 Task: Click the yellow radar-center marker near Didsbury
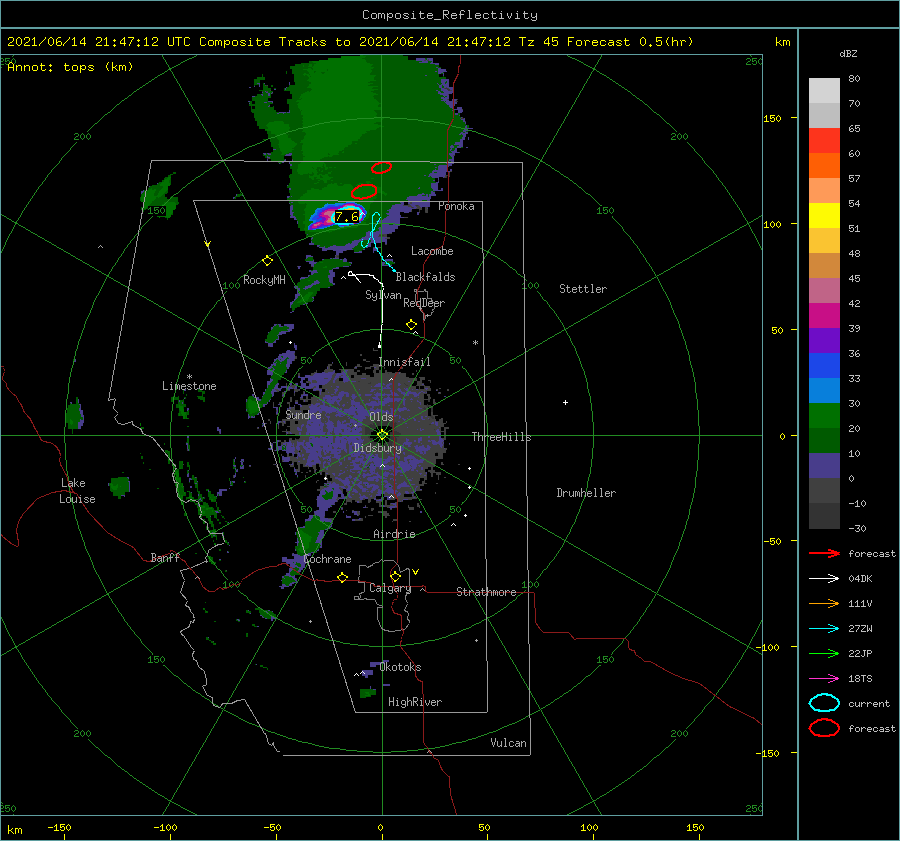tap(382, 435)
